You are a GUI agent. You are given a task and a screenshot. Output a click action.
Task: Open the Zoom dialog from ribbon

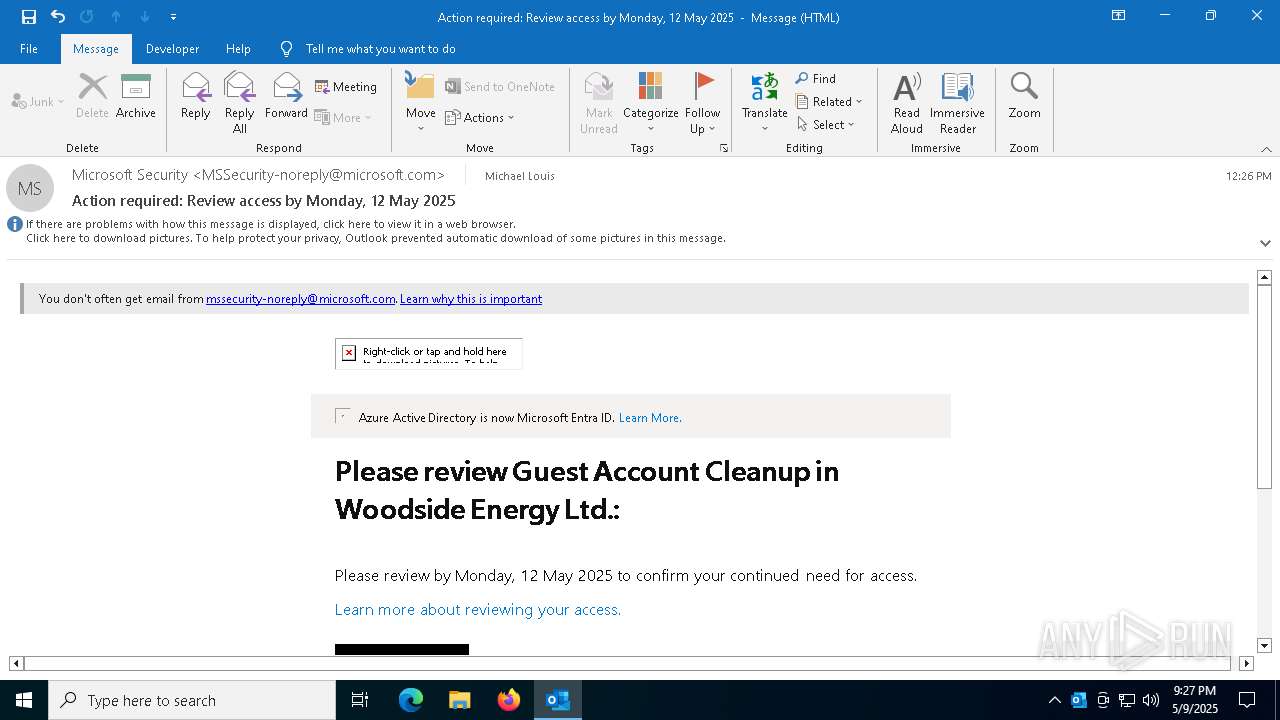point(1024,97)
